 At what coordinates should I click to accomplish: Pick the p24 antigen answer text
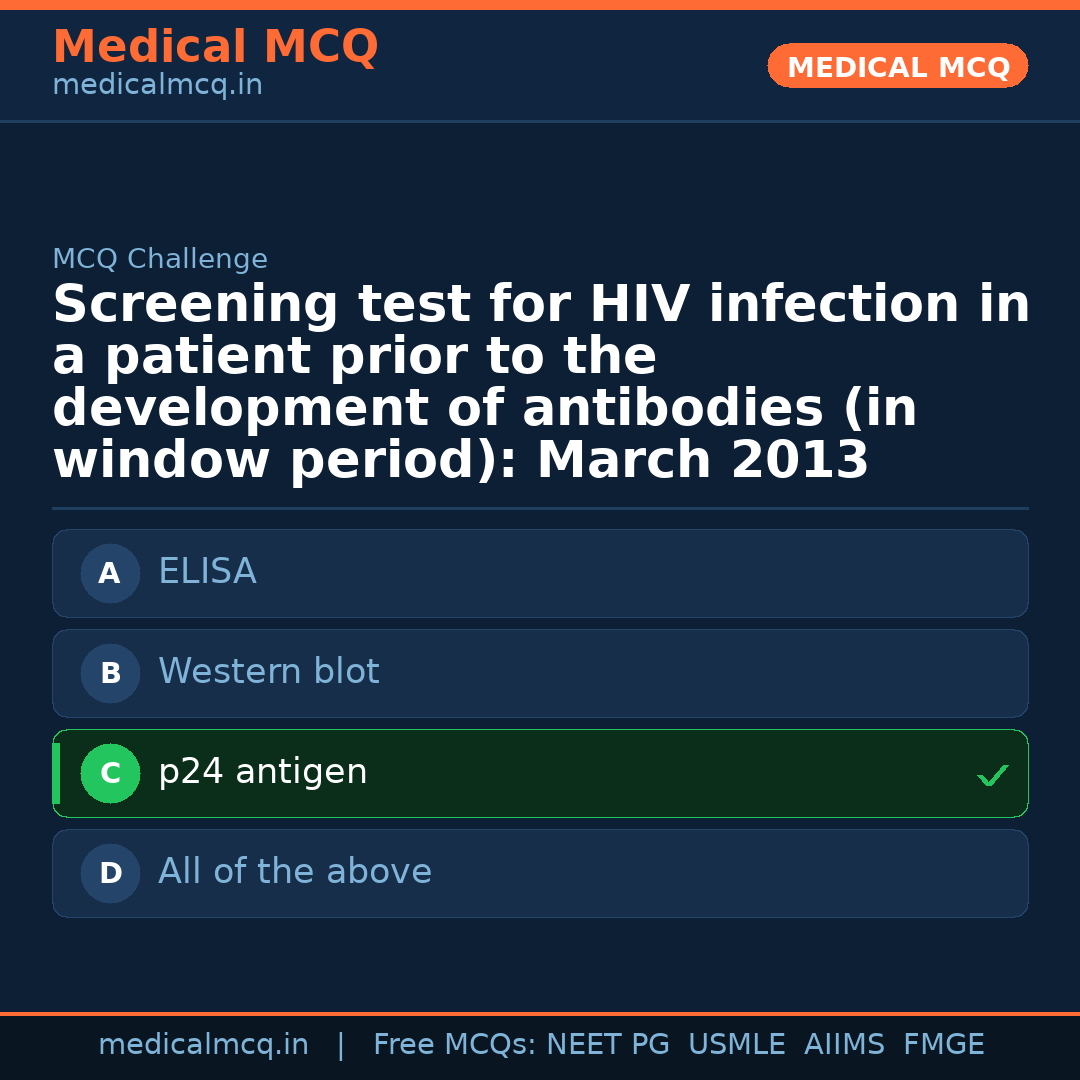(262, 772)
